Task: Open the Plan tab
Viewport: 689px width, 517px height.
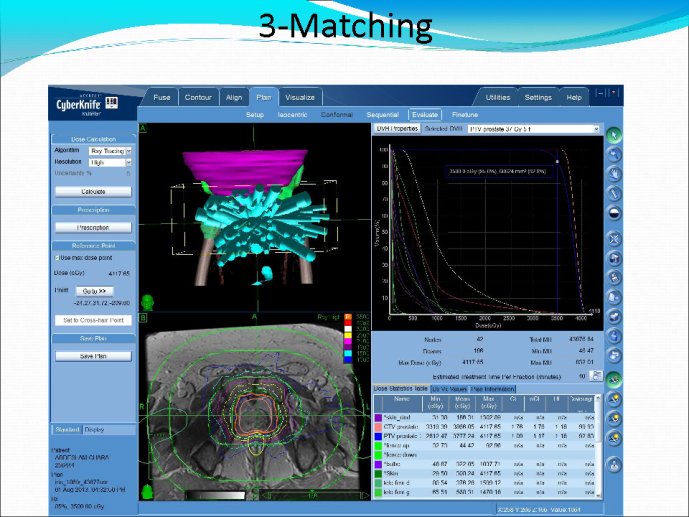Action: click(264, 98)
